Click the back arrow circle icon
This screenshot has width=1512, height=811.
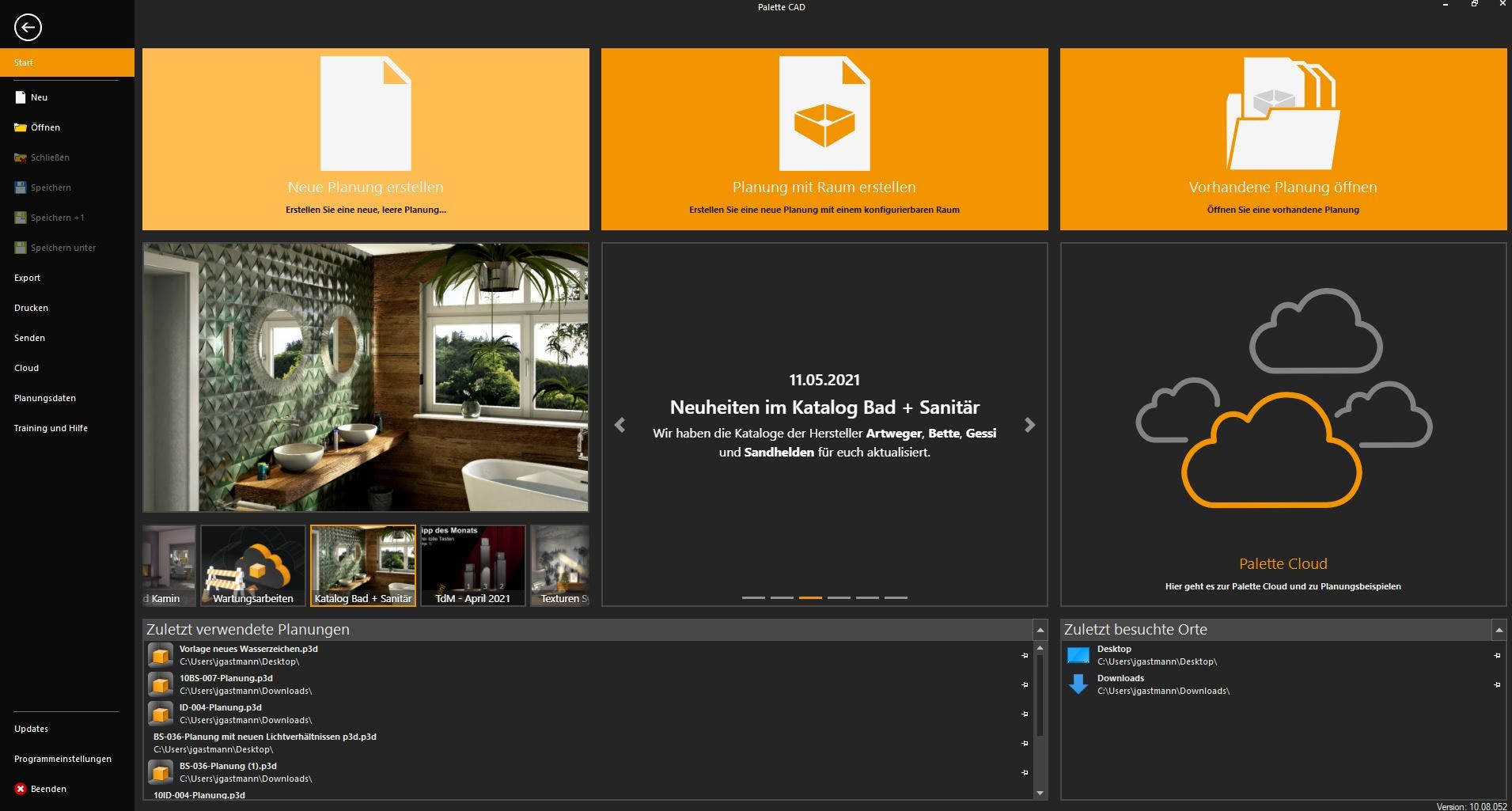[x=28, y=28]
